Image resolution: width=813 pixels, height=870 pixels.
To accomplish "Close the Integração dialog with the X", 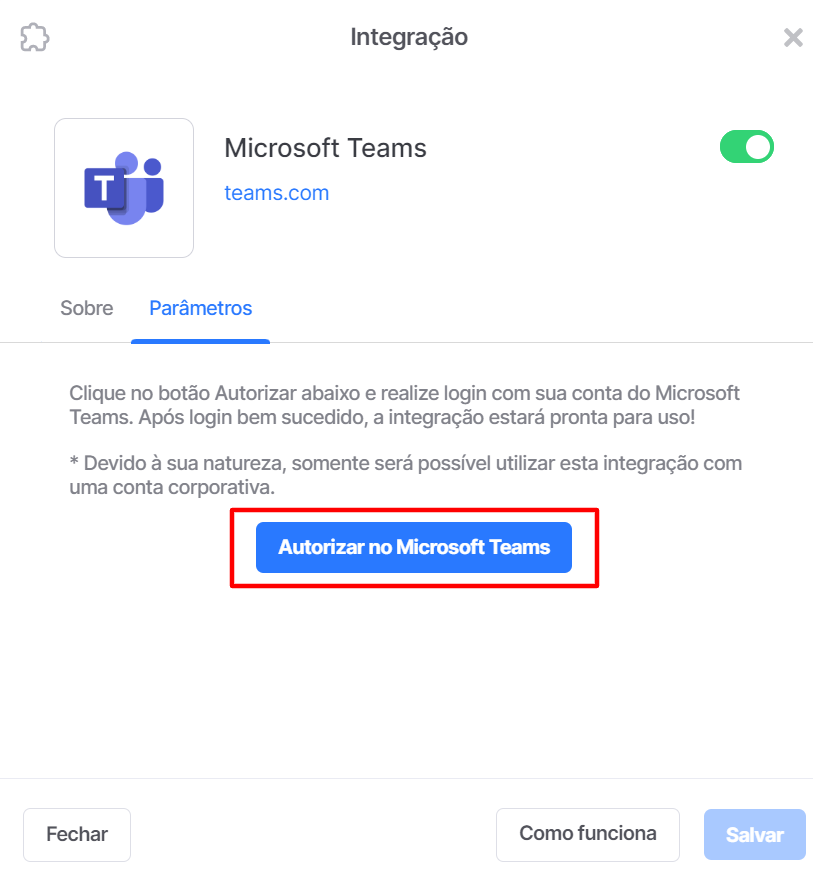I will coord(793,38).
